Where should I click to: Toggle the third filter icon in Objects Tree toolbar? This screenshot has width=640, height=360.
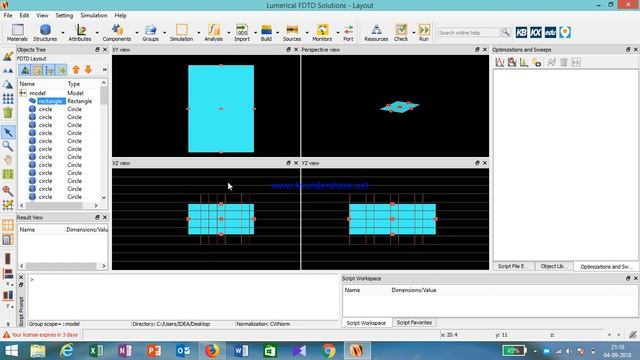[49, 70]
